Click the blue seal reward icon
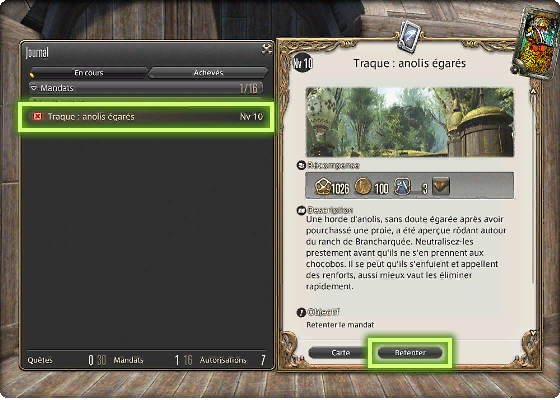Image resolution: width=560 pixels, height=400 pixels. pyautogui.click(x=402, y=186)
